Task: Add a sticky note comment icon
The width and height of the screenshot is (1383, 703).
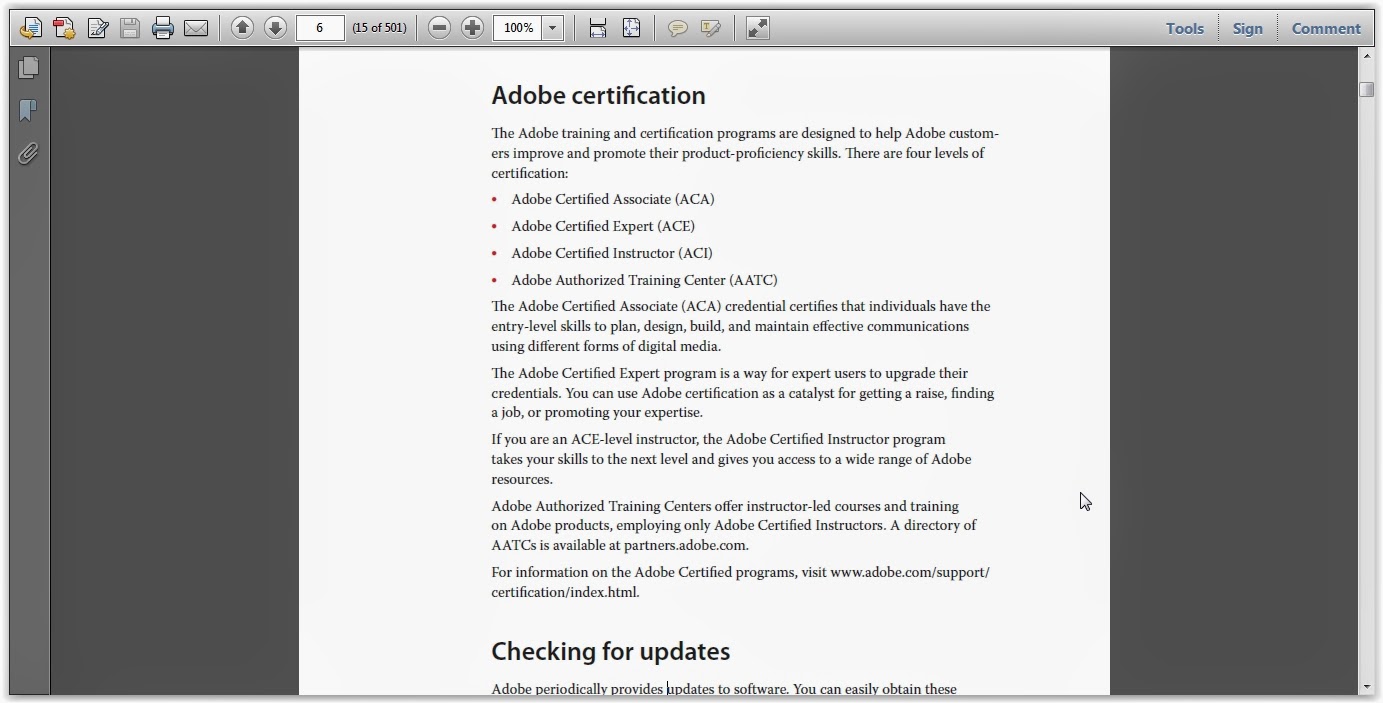Action: (x=677, y=28)
